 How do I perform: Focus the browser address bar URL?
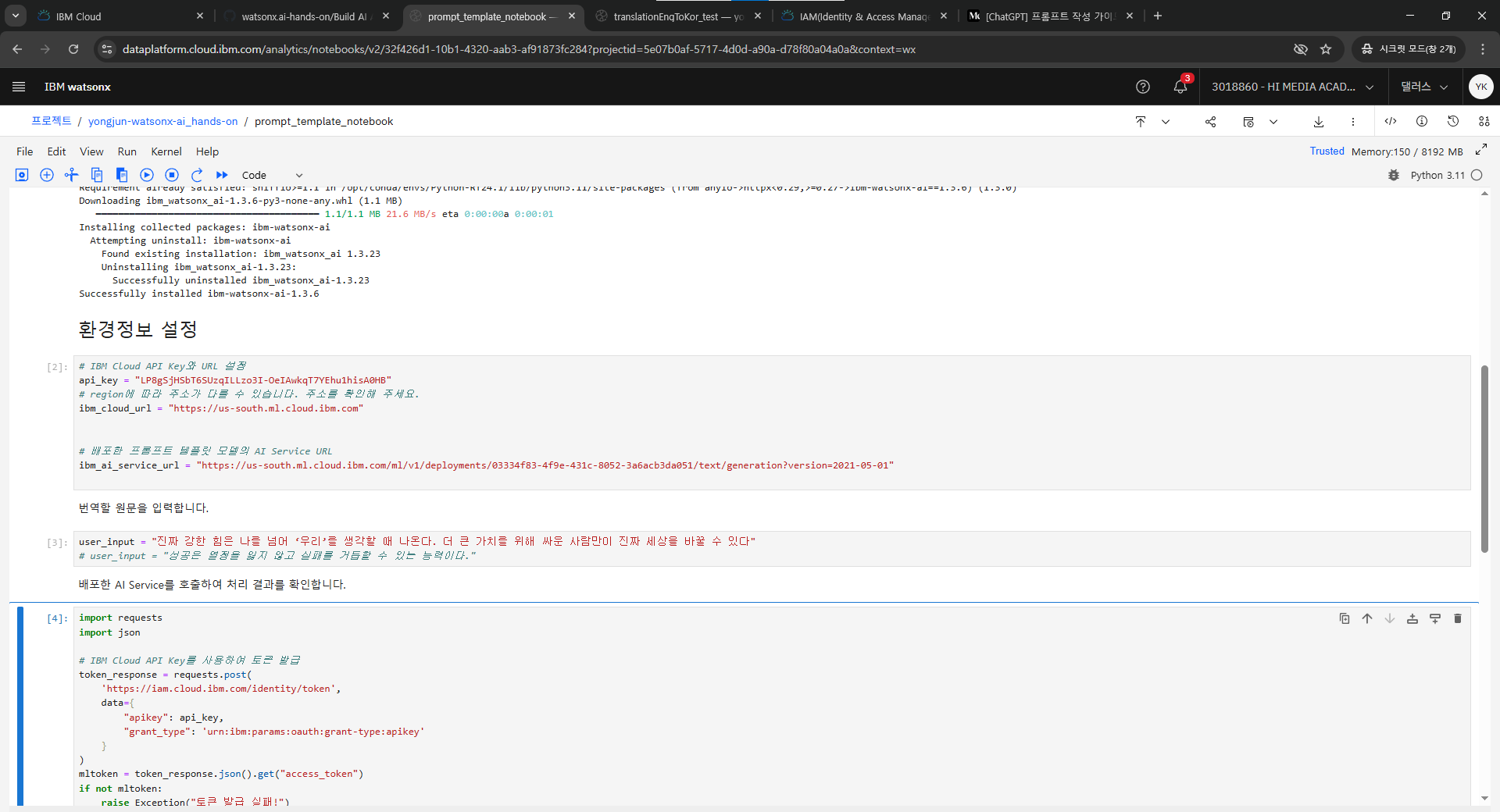point(519,49)
